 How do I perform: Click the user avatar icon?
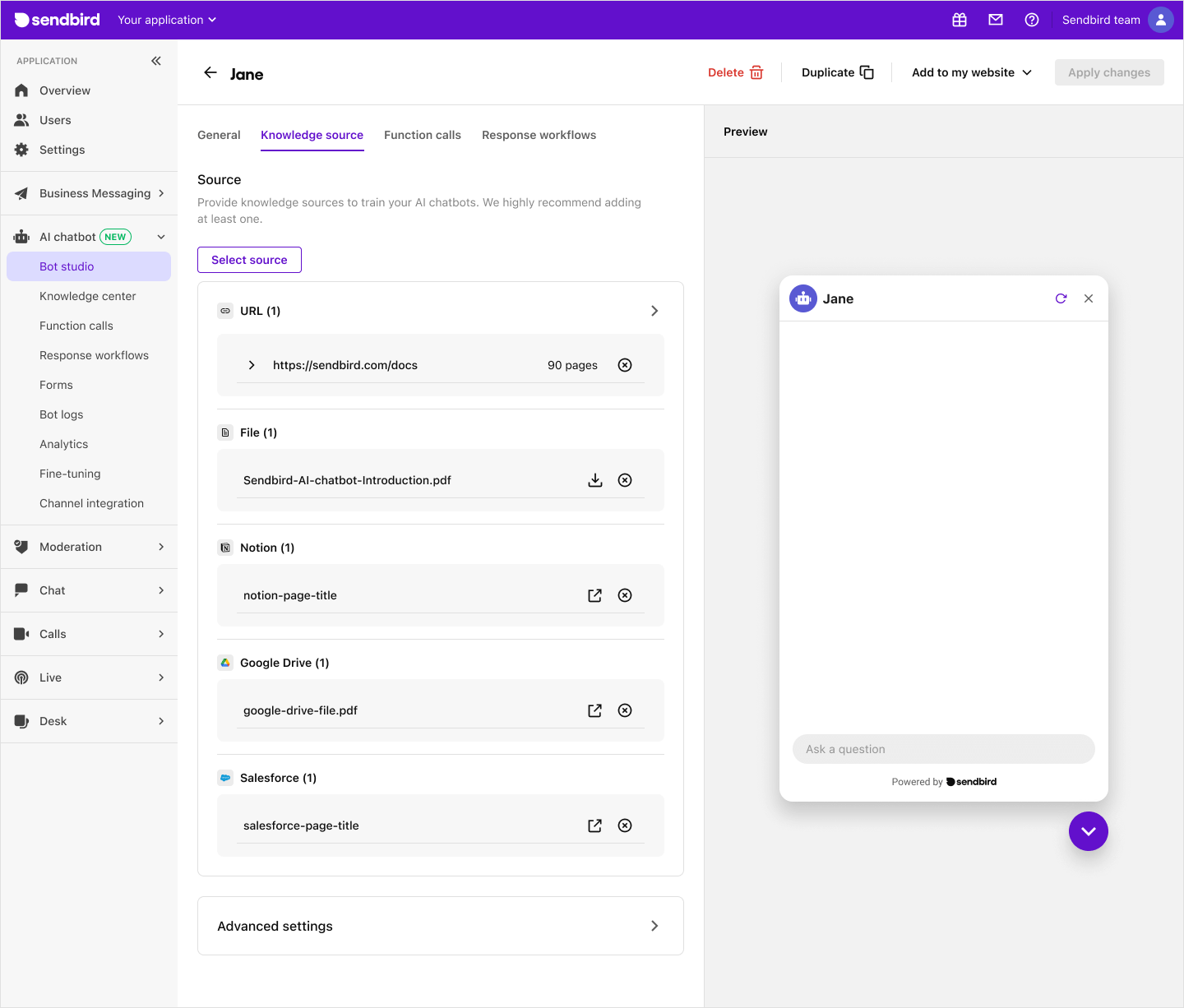pyautogui.click(x=1161, y=20)
